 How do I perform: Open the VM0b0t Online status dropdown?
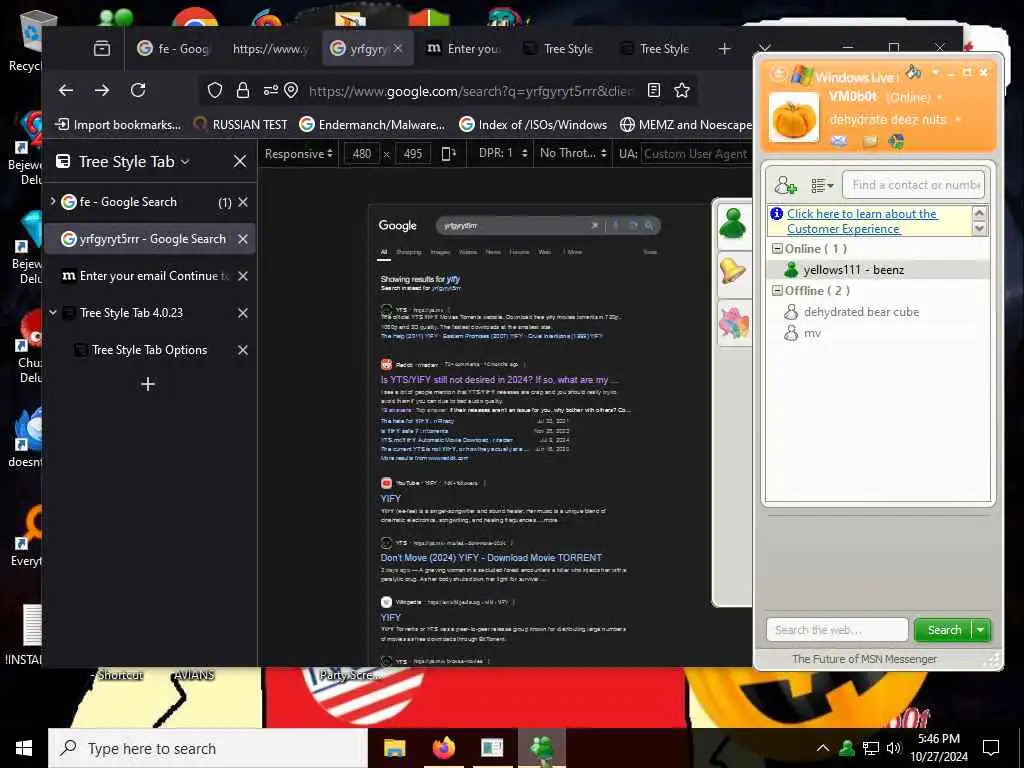[940, 98]
